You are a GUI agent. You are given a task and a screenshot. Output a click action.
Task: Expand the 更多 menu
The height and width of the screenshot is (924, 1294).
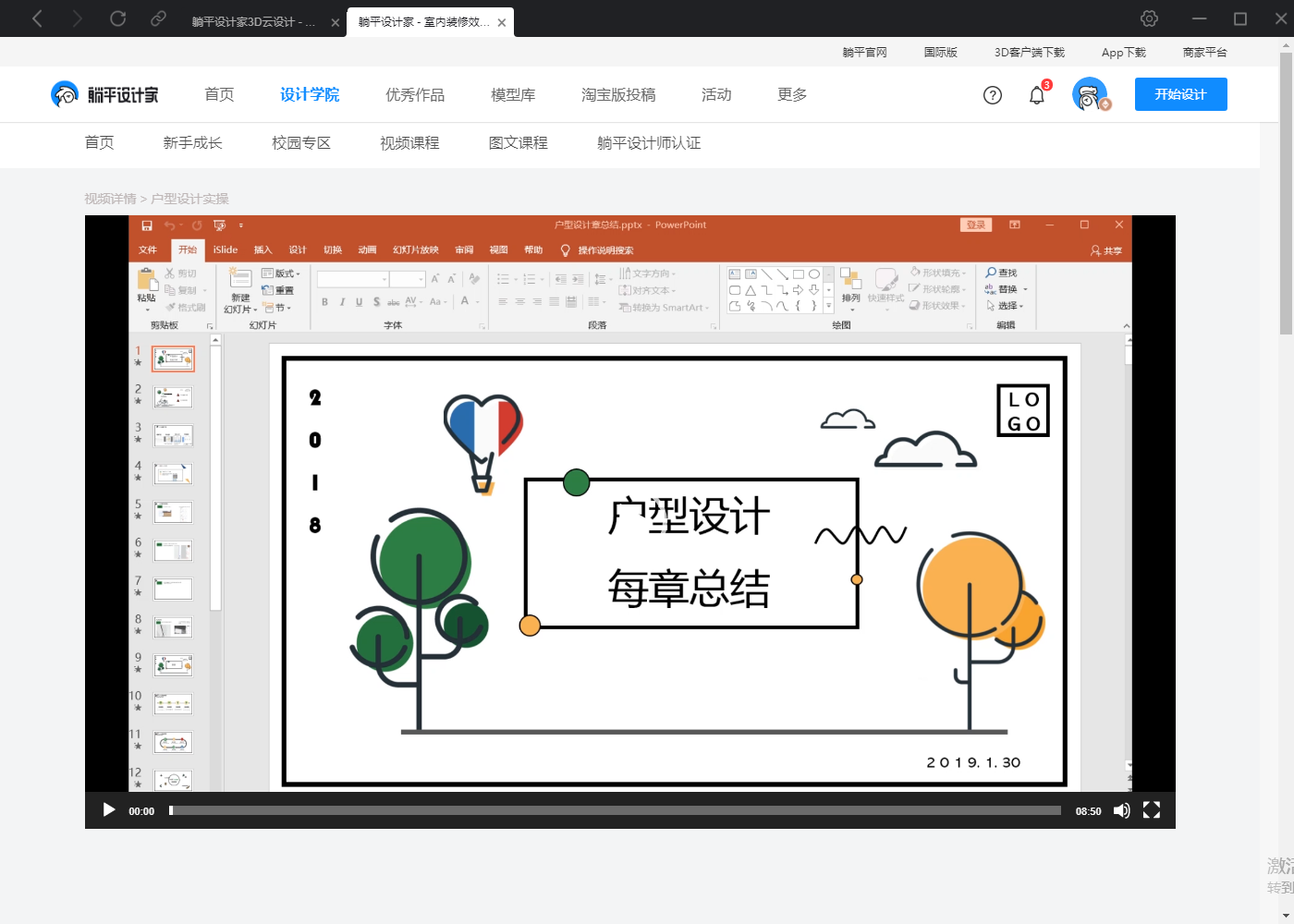point(792,94)
